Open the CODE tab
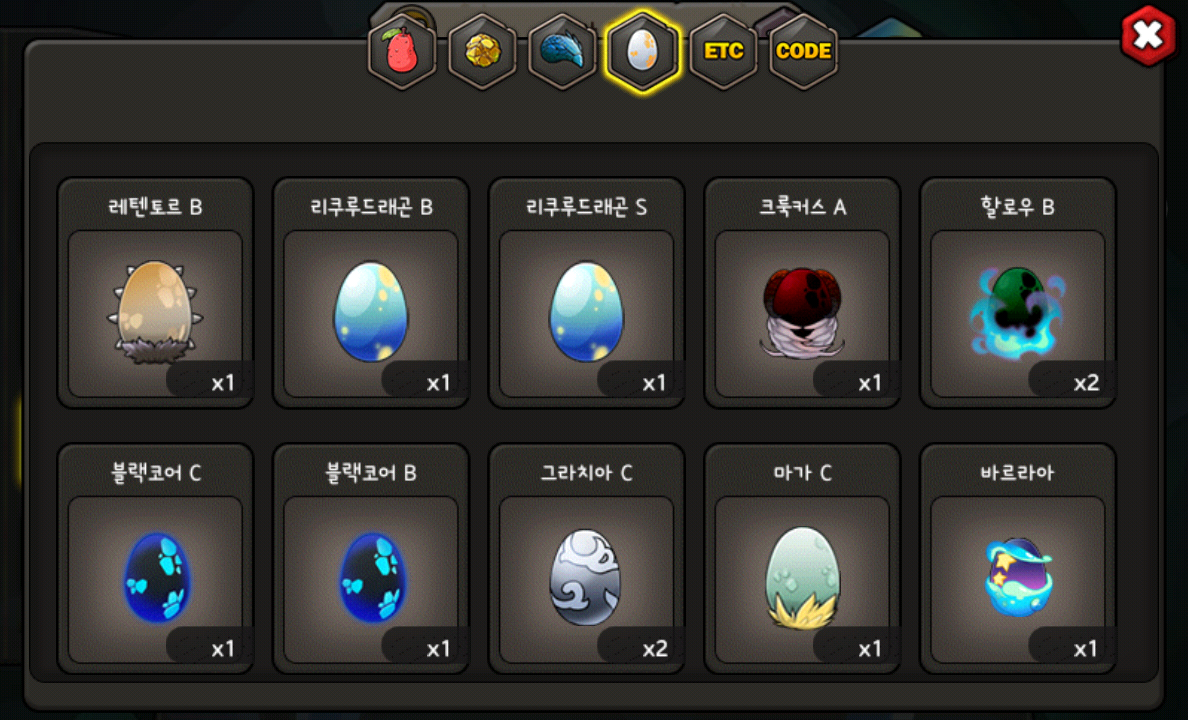This screenshot has height=720, width=1188. click(803, 52)
